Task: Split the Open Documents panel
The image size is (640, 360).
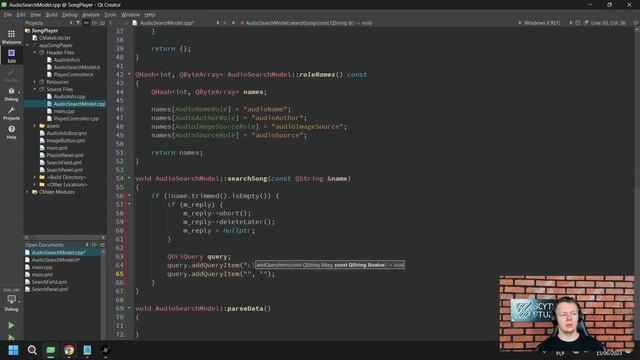Action: [94, 245]
